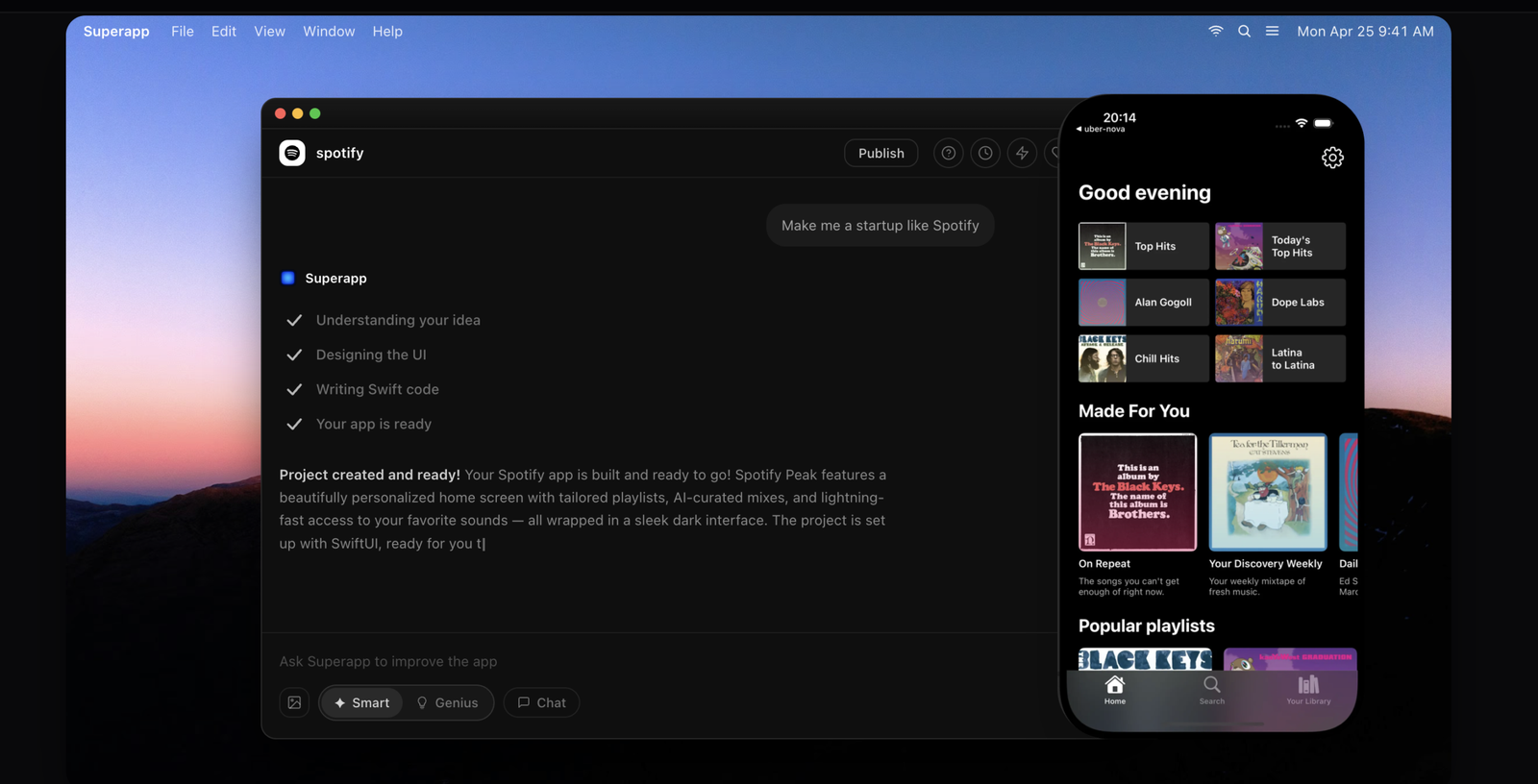This screenshot has height=784, width=1538.
Task: Click the date and time in the menu bar
Action: tap(1365, 31)
